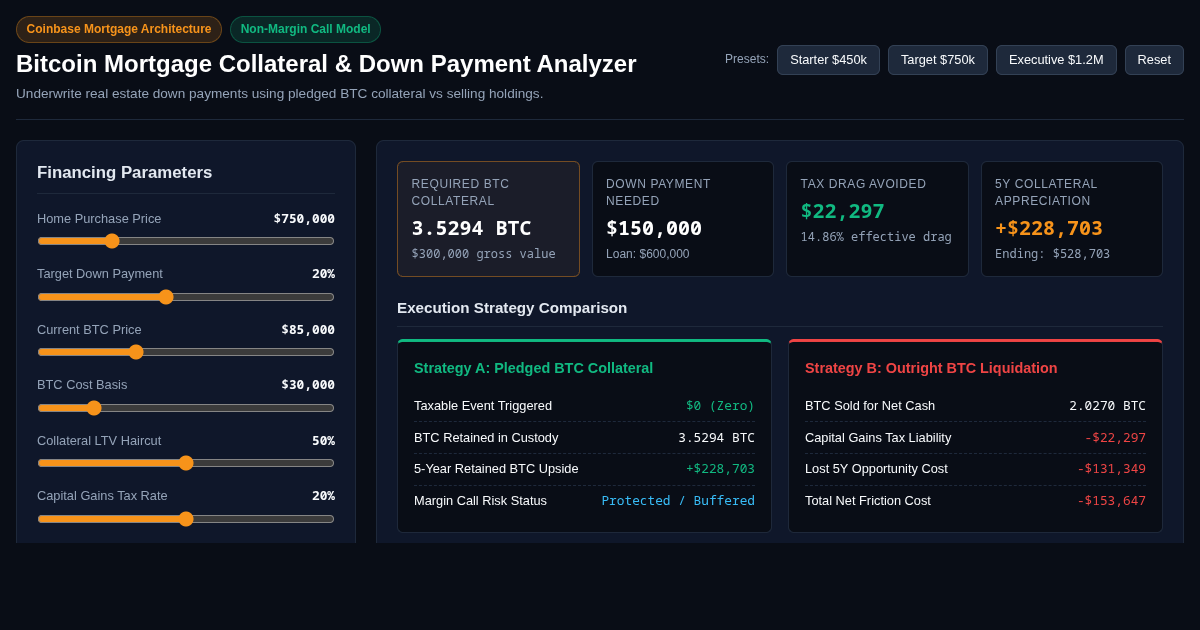
Task: Select the Down Payment Needed card
Action: click(x=683, y=219)
